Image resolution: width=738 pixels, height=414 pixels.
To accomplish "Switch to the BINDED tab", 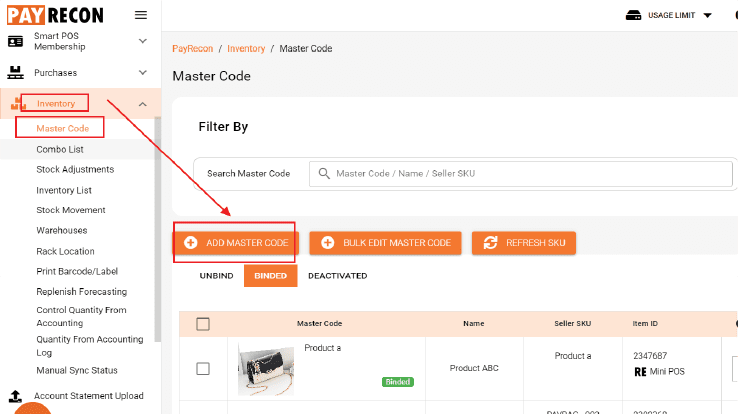I will pos(271,276).
